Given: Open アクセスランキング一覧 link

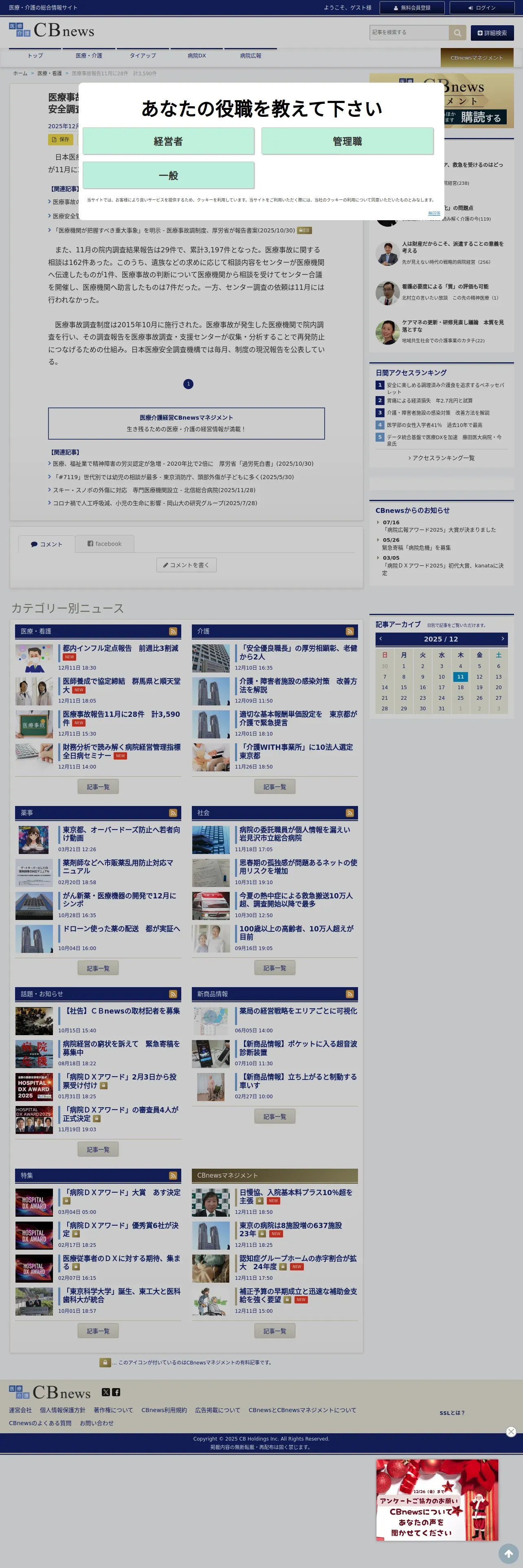Looking at the screenshot, I should pyautogui.click(x=442, y=458).
